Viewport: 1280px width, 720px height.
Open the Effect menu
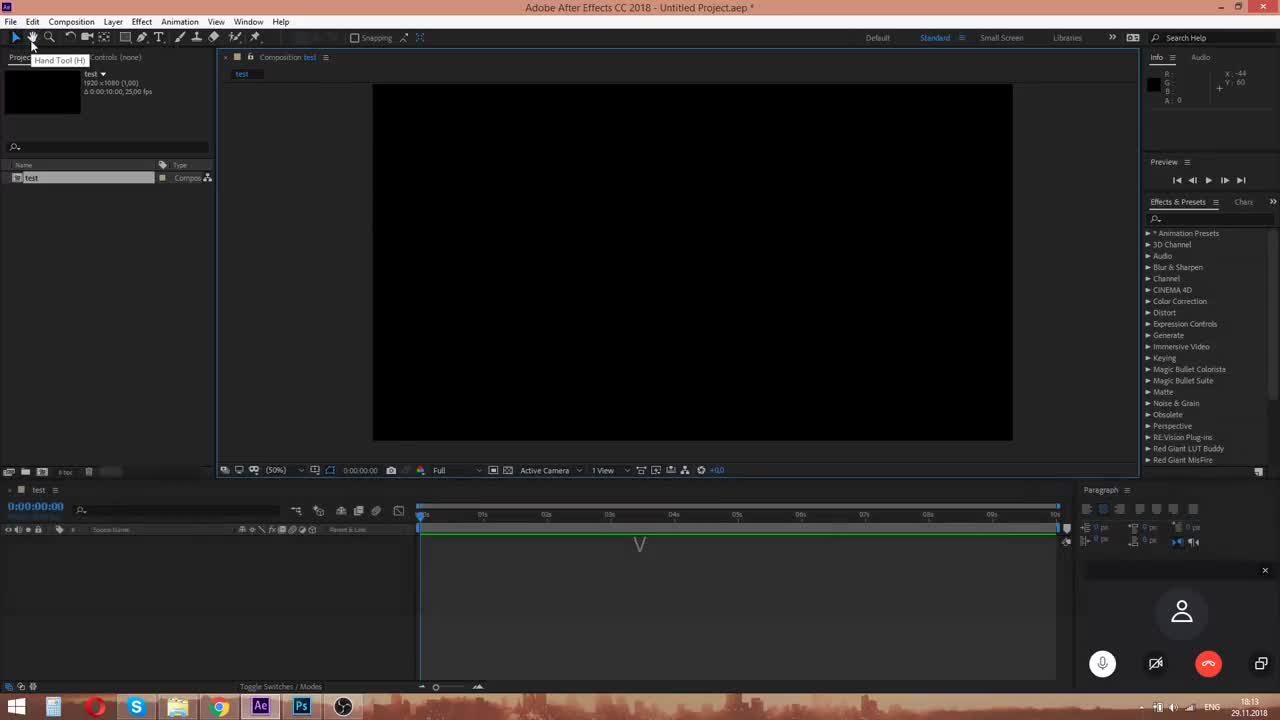pos(142,22)
